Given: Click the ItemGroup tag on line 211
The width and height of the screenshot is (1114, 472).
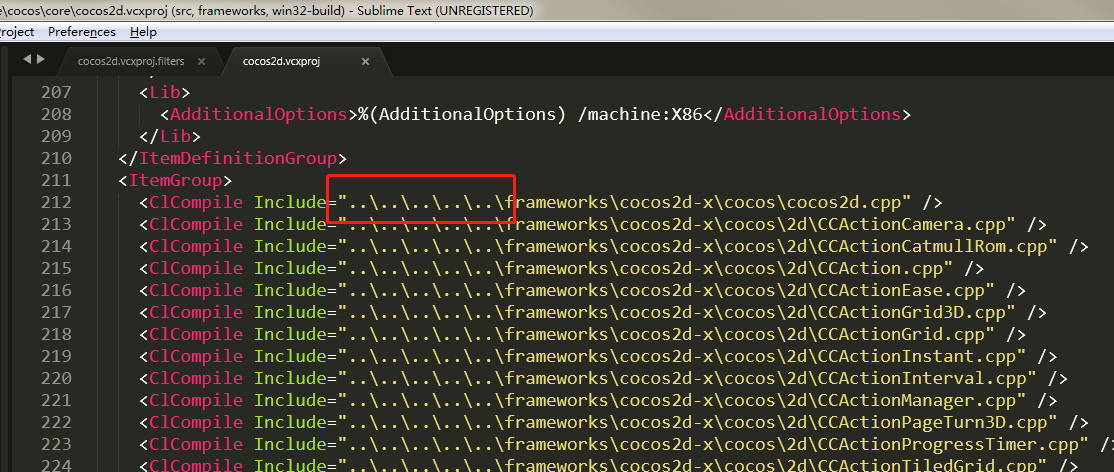Looking at the screenshot, I should click(175, 181).
